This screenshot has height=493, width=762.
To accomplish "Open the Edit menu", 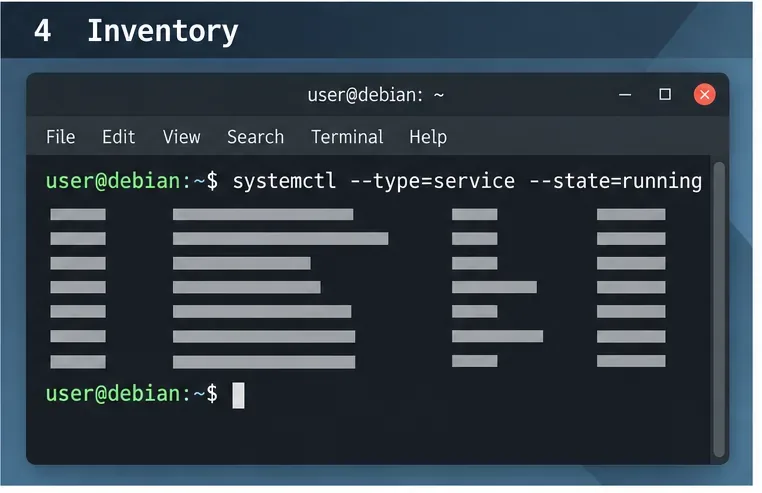I will coord(119,137).
